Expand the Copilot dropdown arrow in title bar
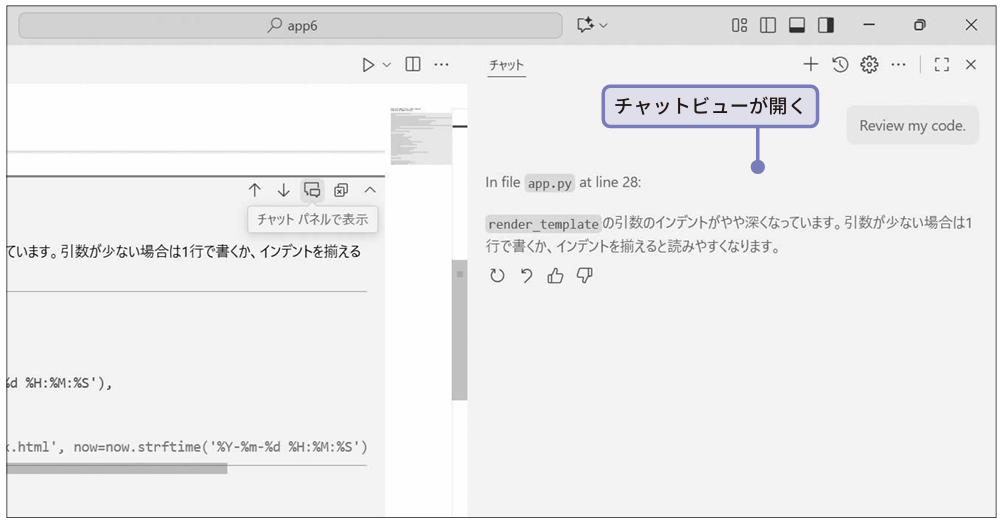Viewport: 1005px width, 526px height. [x=603, y=26]
